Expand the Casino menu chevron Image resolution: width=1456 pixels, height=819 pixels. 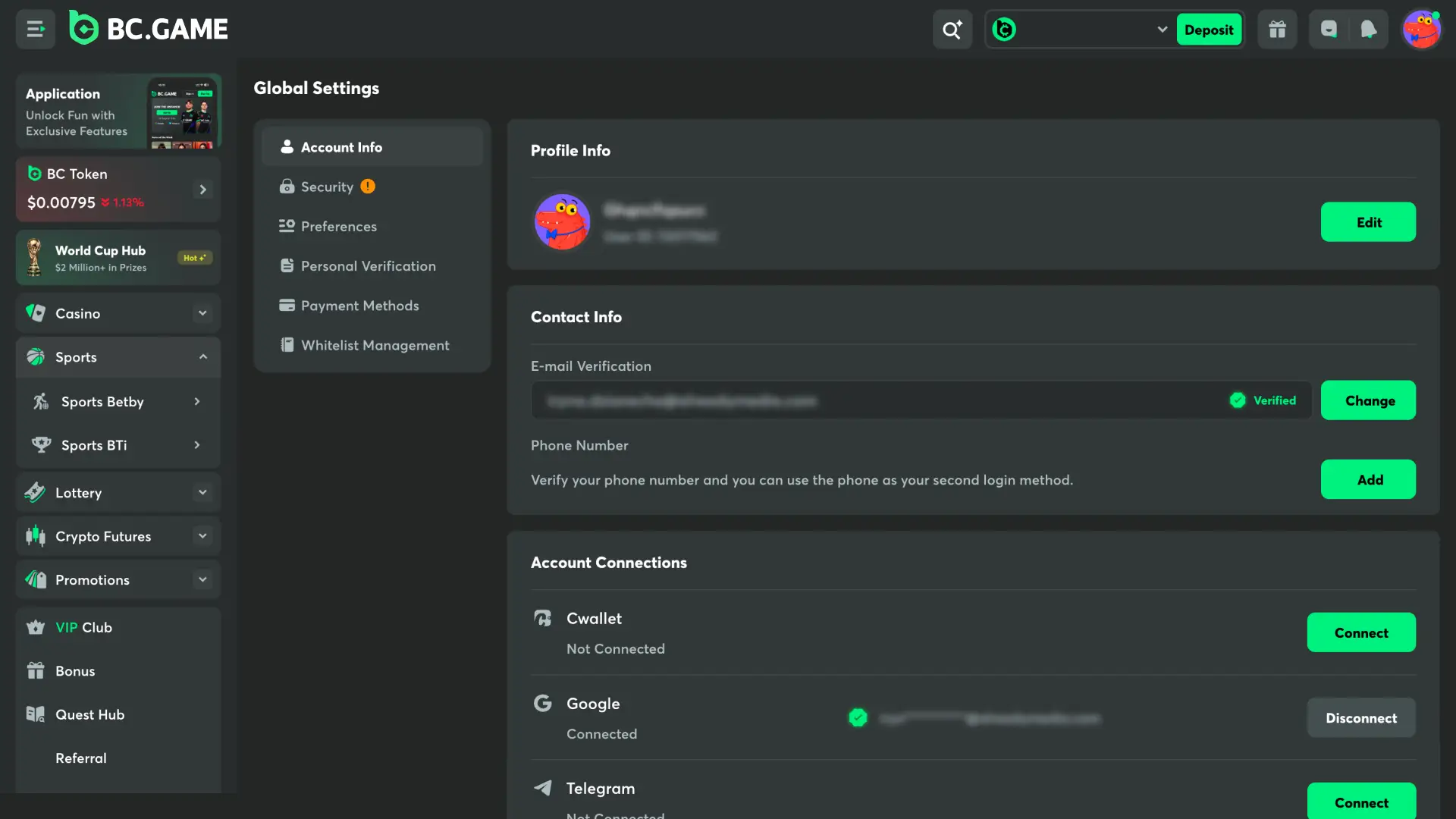click(202, 313)
